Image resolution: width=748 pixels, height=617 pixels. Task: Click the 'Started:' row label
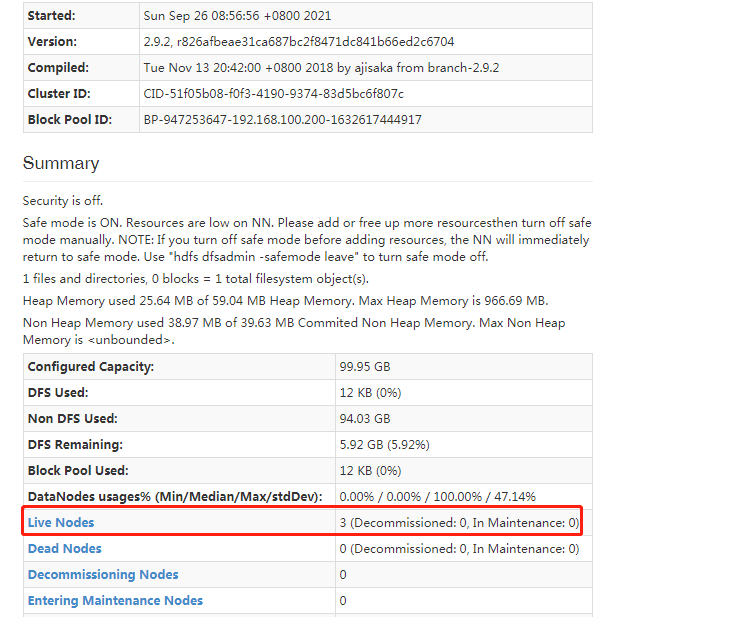(x=52, y=16)
